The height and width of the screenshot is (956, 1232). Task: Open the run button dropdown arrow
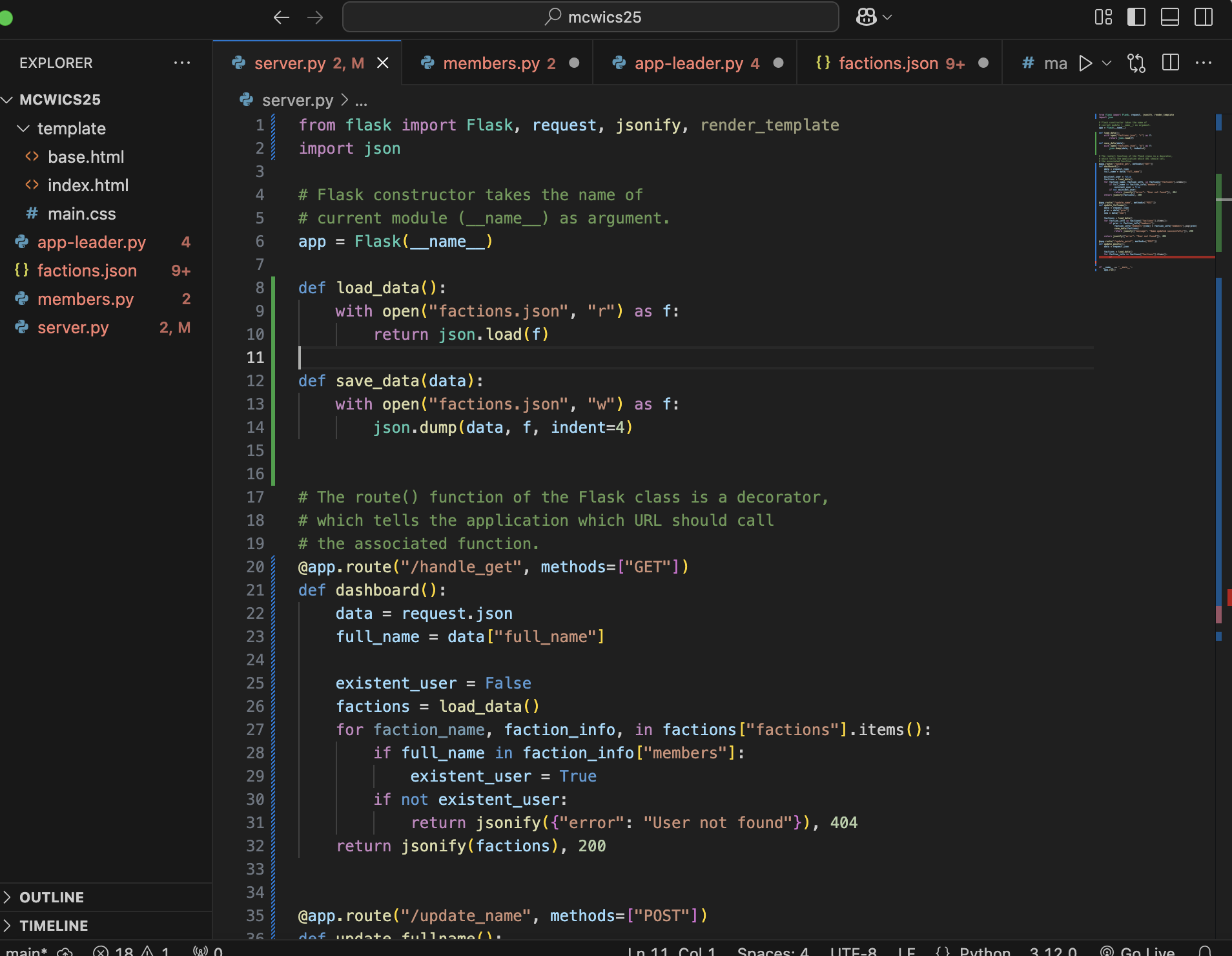coord(1107,63)
